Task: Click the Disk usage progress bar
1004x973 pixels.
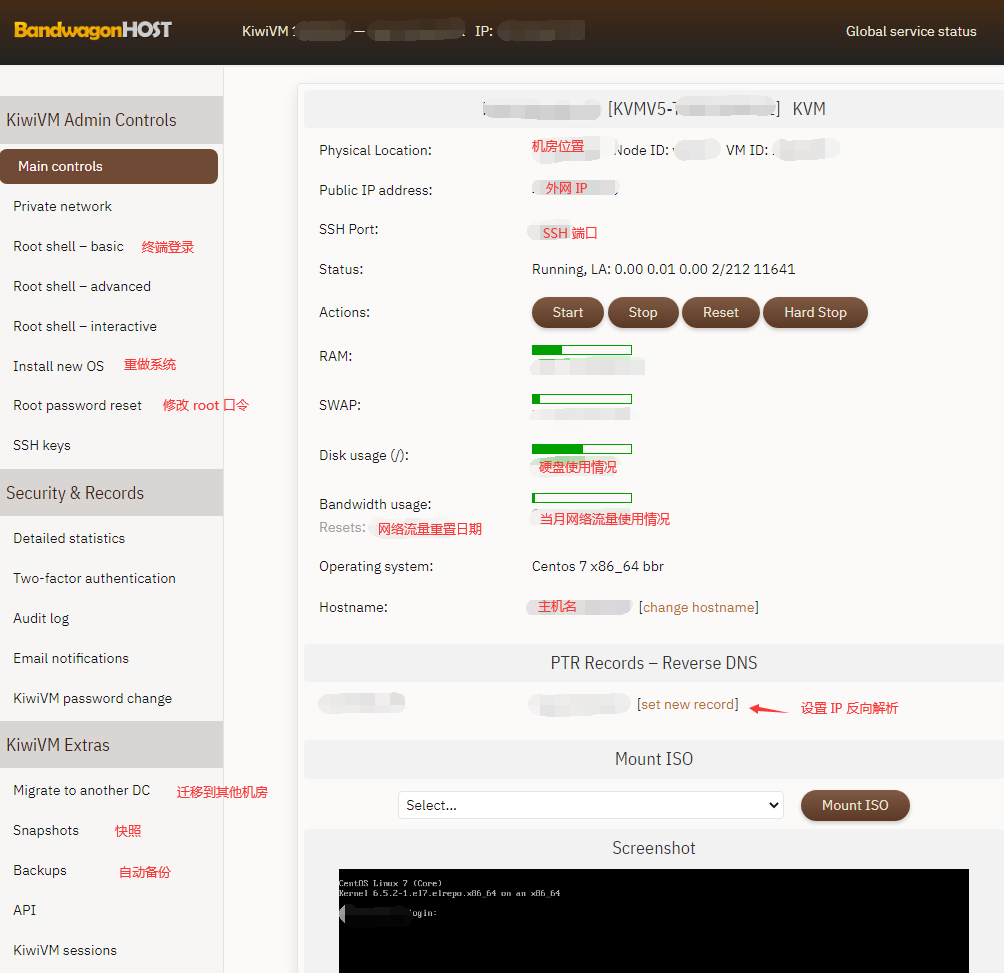Action: [582, 449]
